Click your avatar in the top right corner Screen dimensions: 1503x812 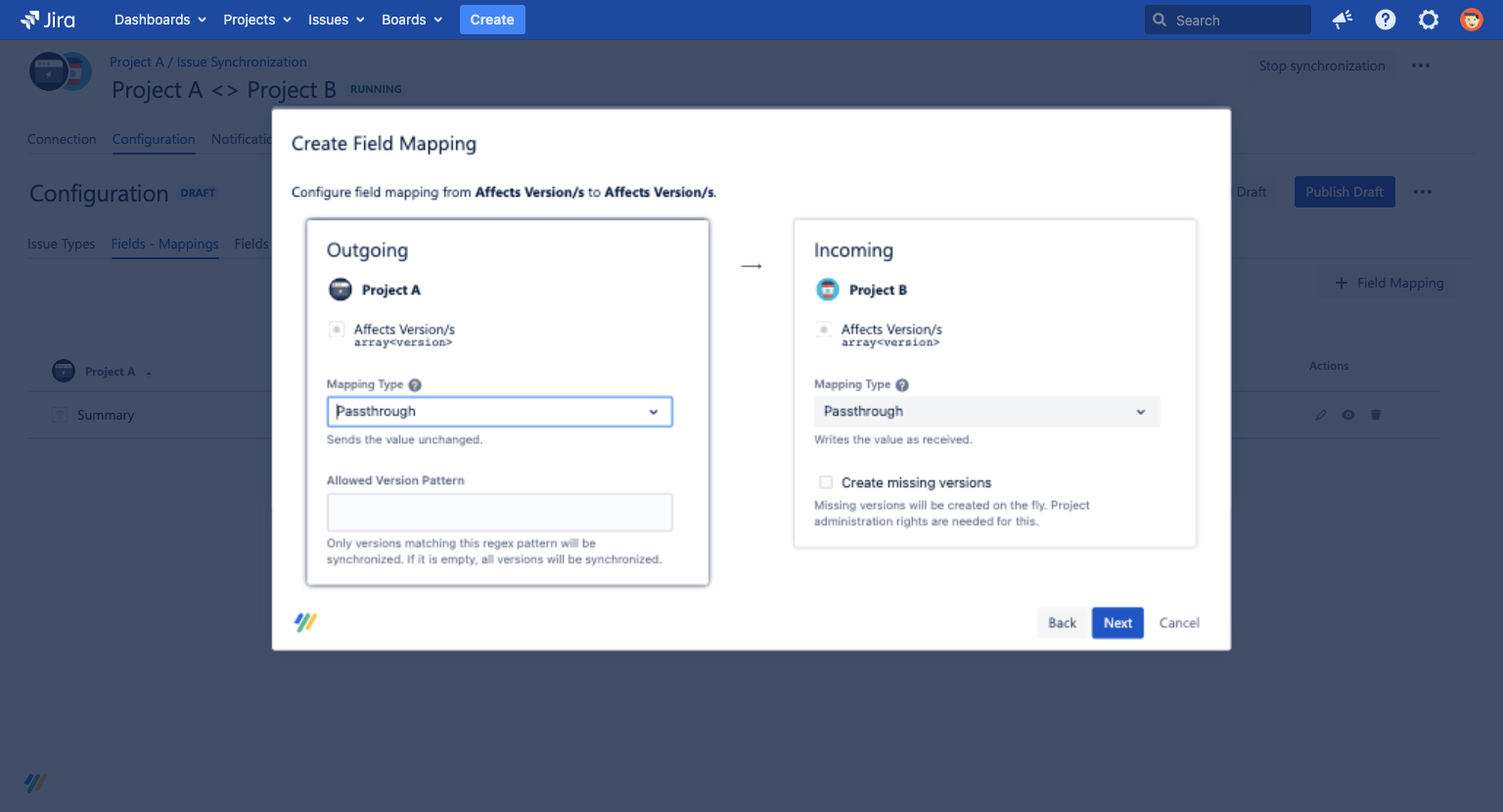(x=1472, y=20)
